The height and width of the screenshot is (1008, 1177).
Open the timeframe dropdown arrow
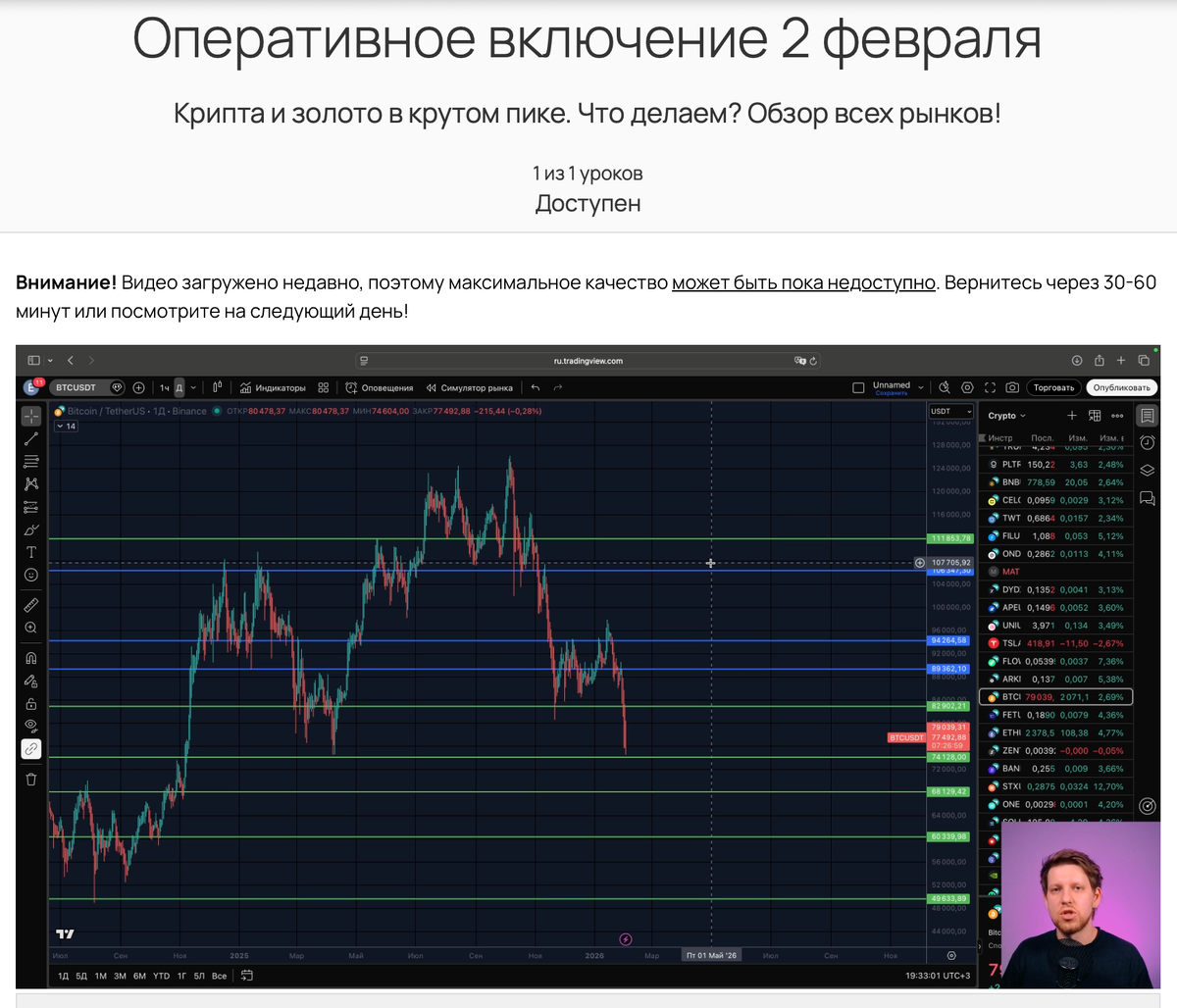[193, 387]
